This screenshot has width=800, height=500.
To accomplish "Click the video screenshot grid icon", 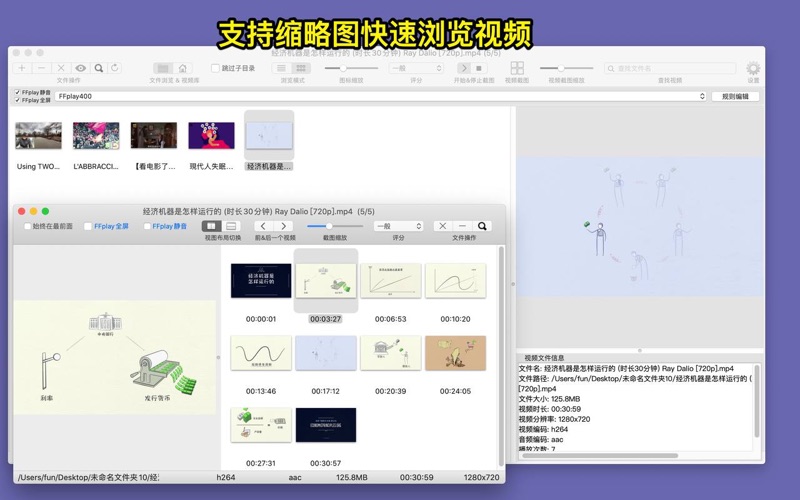I will coord(517,68).
